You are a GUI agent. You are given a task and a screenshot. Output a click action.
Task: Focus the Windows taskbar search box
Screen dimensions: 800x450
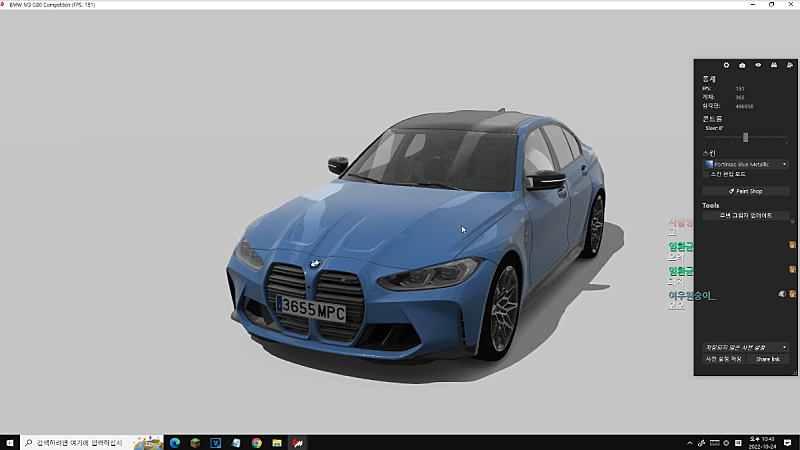pos(92,443)
